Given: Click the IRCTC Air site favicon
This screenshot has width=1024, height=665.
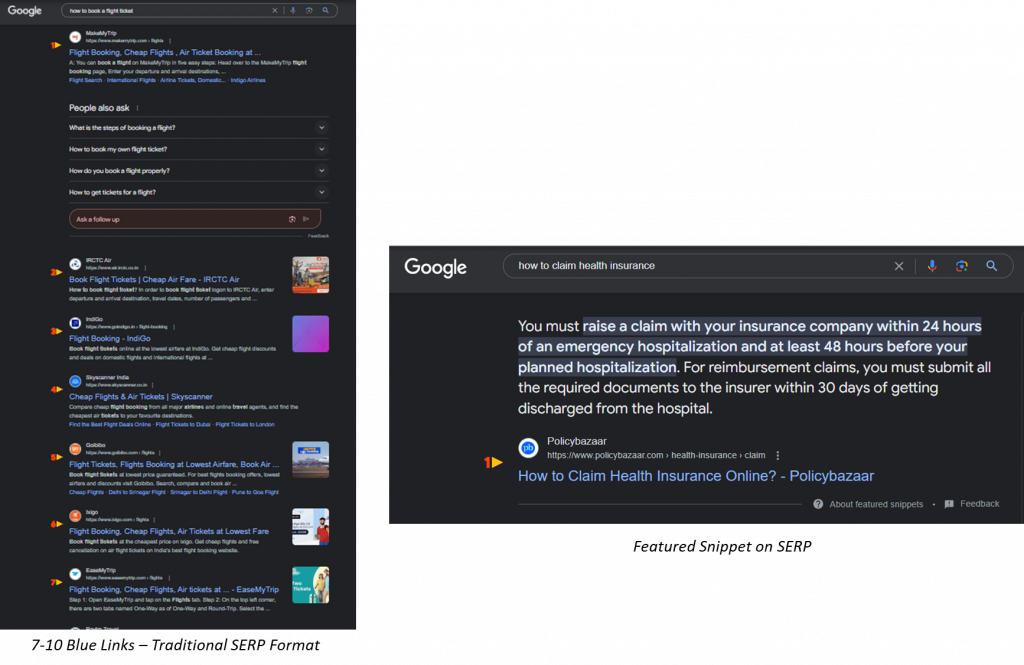Looking at the screenshot, I should pyautogui.click(x=75, y=264).
